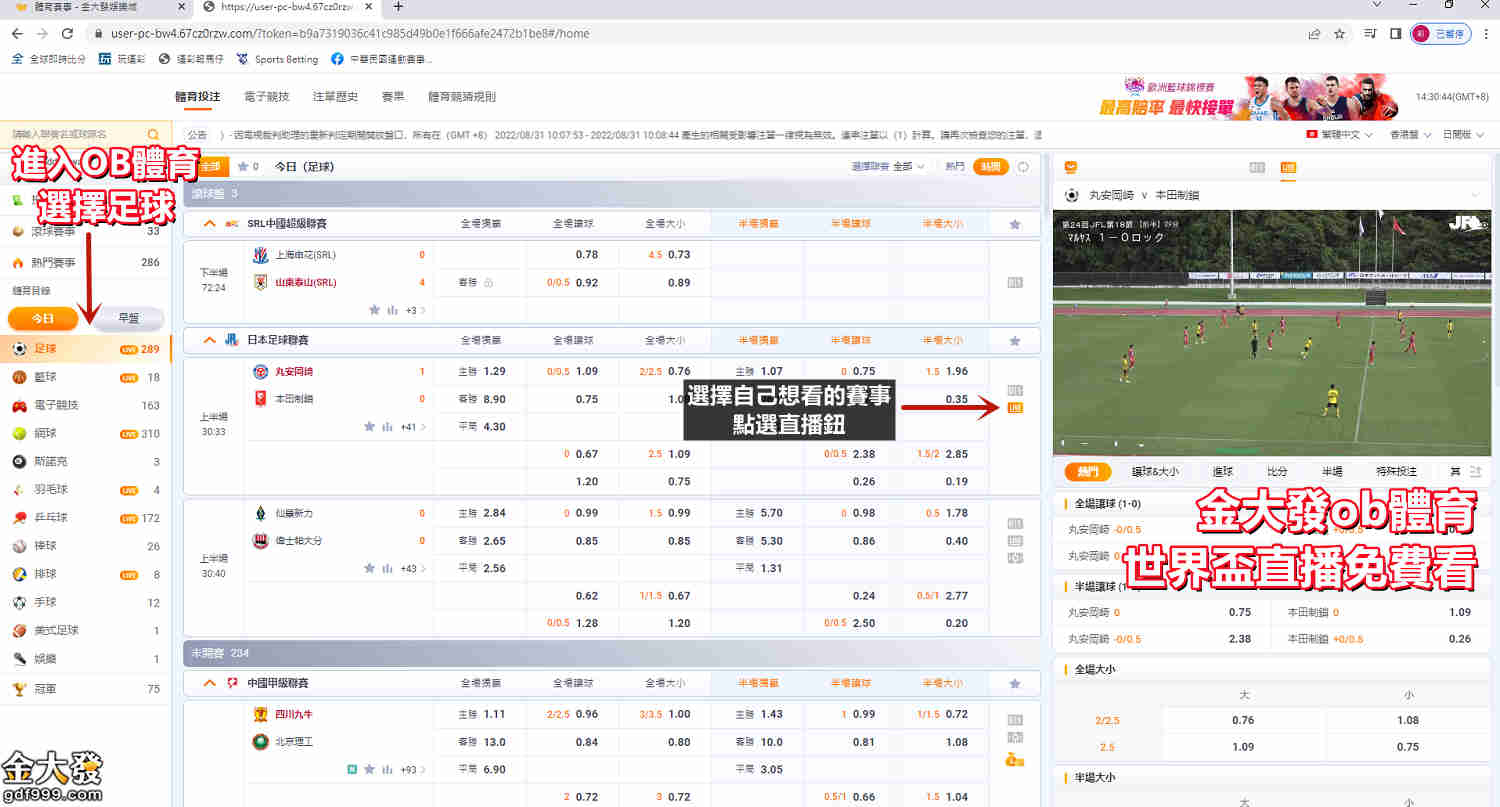Collapse the SRL中國超級聯賽 league section

(210, 224)
